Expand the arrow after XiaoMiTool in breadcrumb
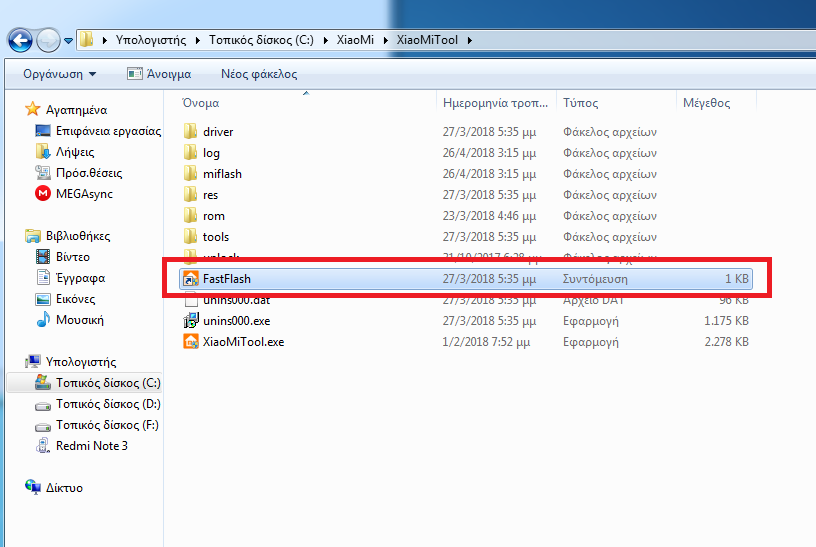 [469, 40]
